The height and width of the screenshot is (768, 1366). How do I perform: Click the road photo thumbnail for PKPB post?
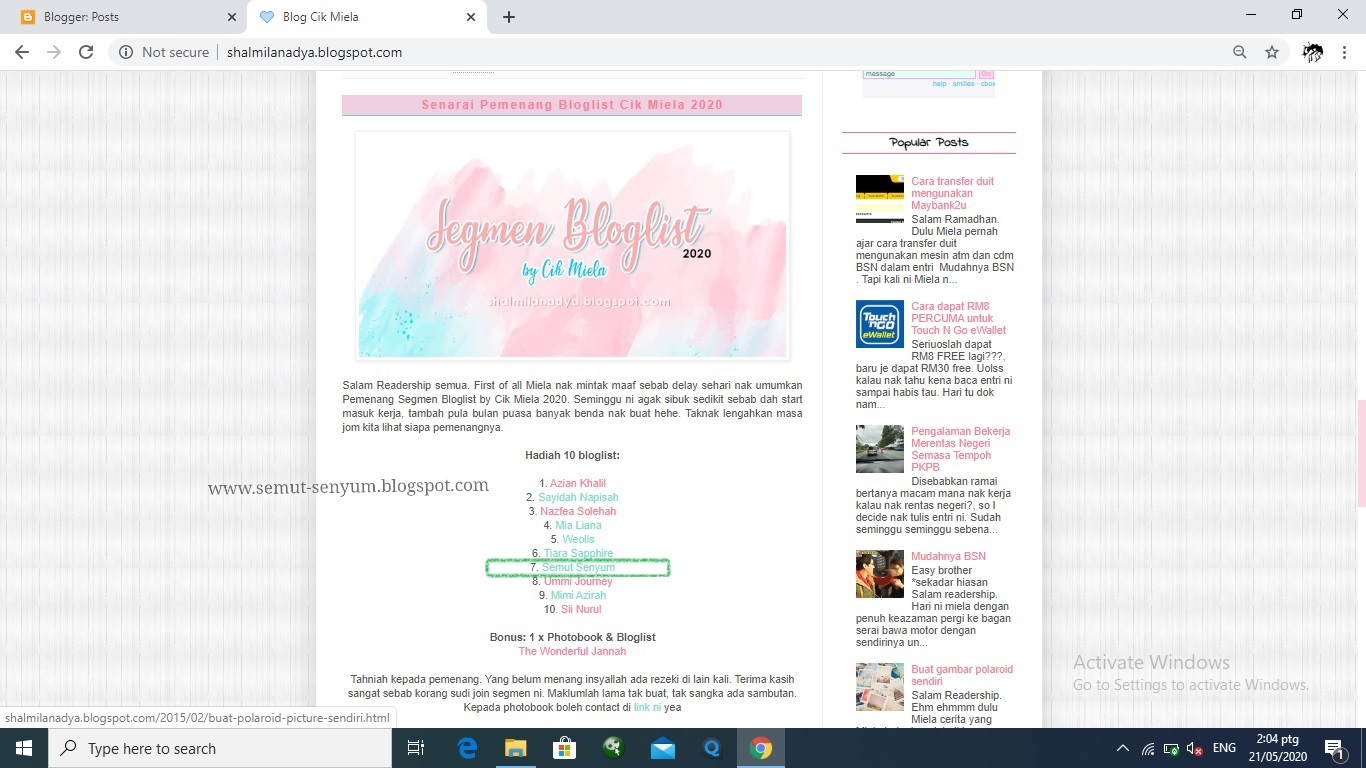(879, 449)
